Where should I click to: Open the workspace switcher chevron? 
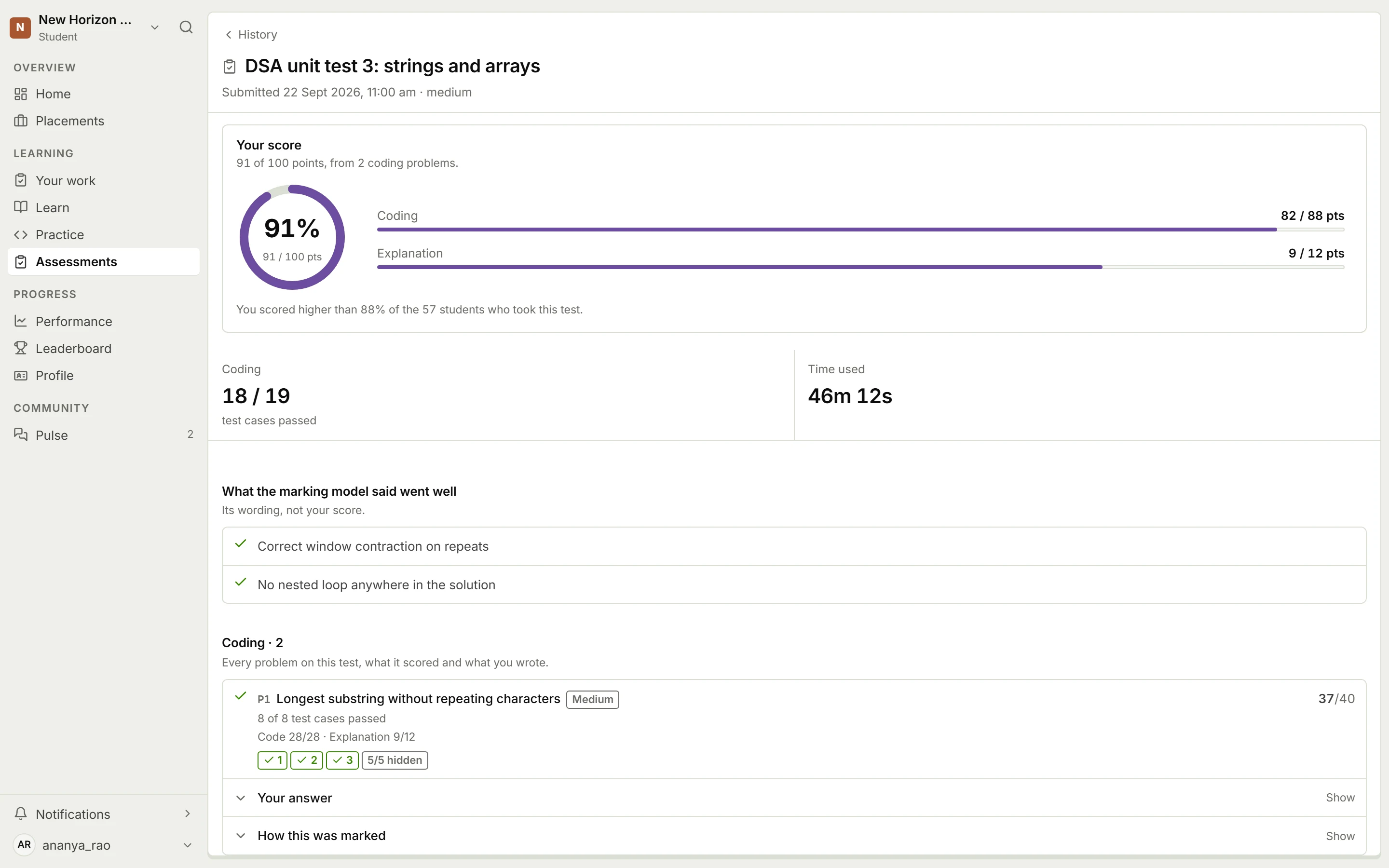pyautogui.click(x=154, y=27)
